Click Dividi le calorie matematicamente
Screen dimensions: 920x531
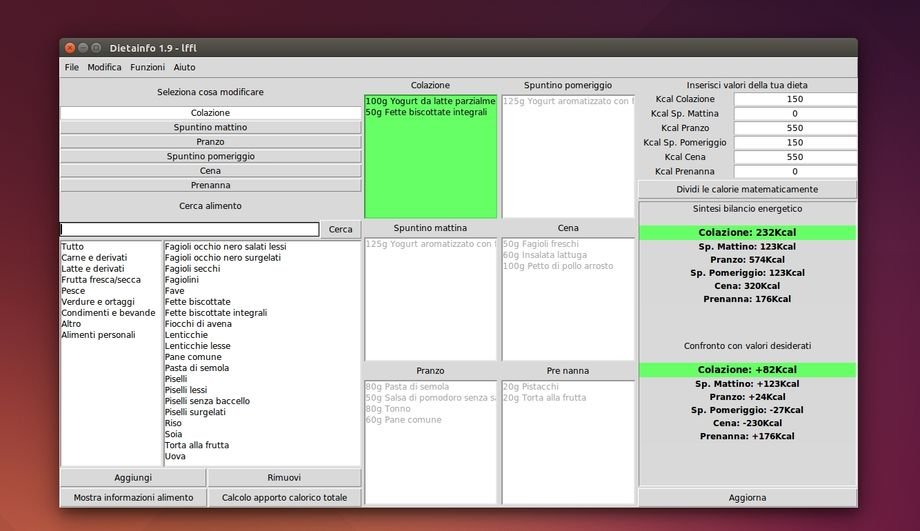tap(747, 189)
